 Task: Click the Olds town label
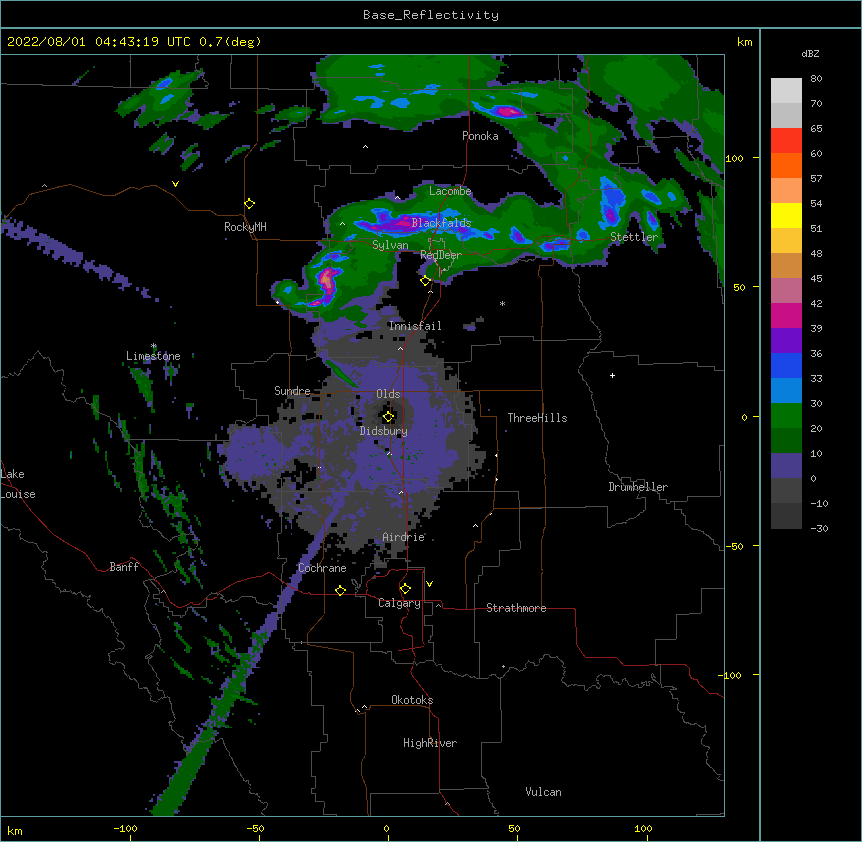click(x=388, y=394)
